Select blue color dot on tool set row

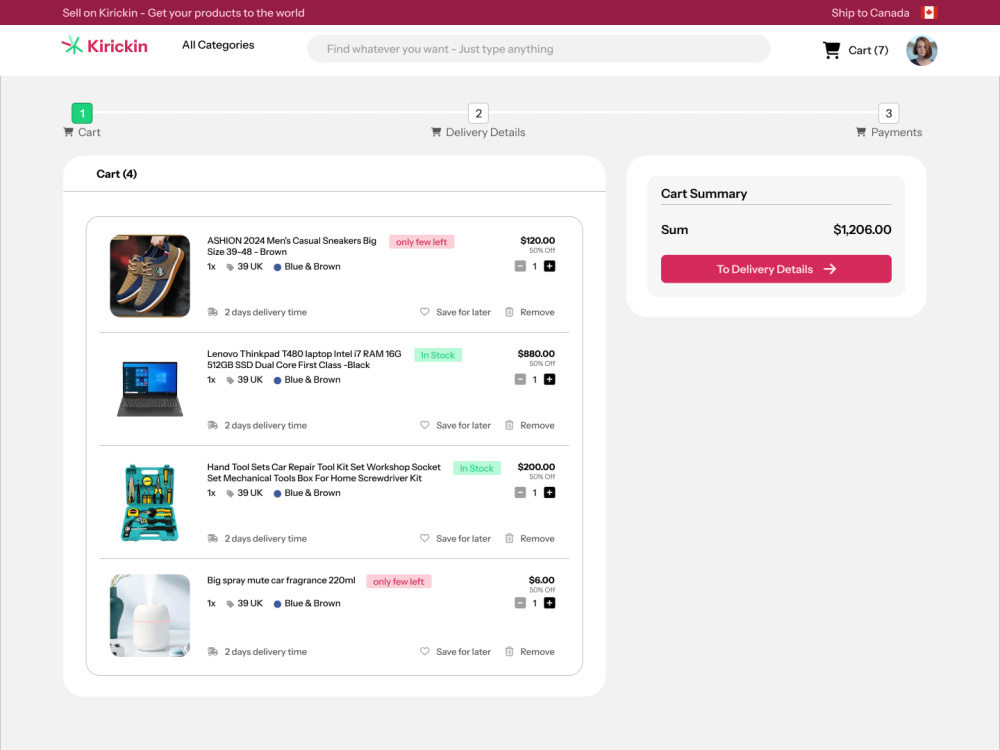(277, 494)
